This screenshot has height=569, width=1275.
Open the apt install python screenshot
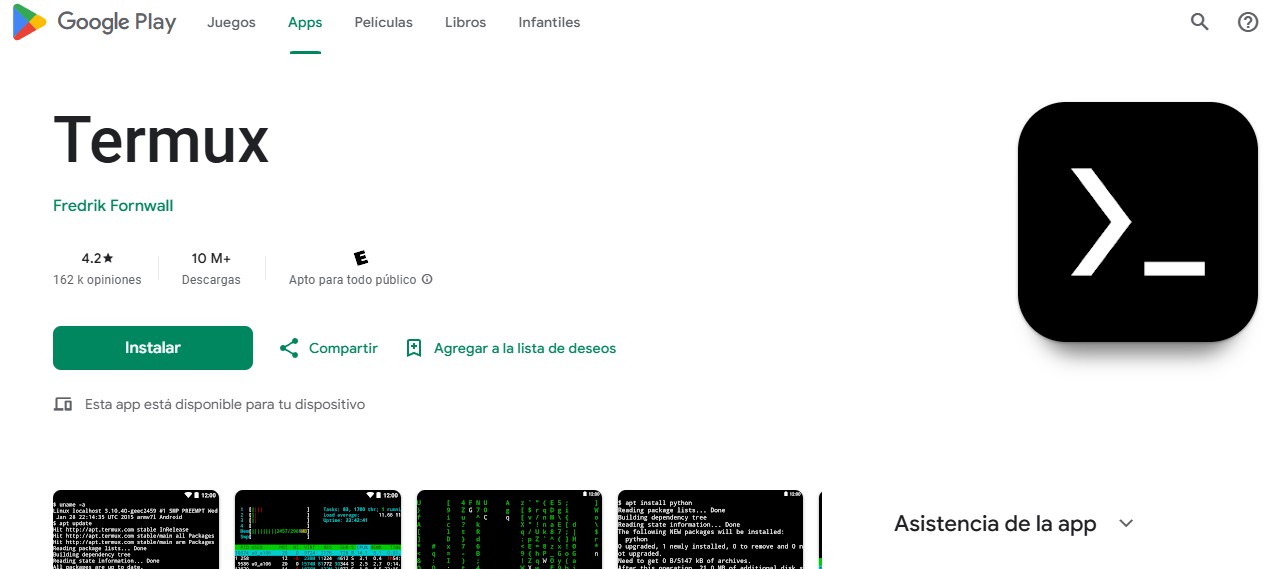pyautogui.click(x=710, y=530)
